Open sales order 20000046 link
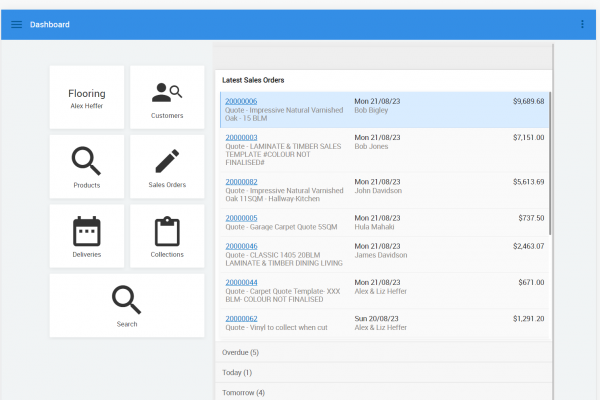Image resolution: width=600 pixels, height=400 pixels. pos(241,246)
